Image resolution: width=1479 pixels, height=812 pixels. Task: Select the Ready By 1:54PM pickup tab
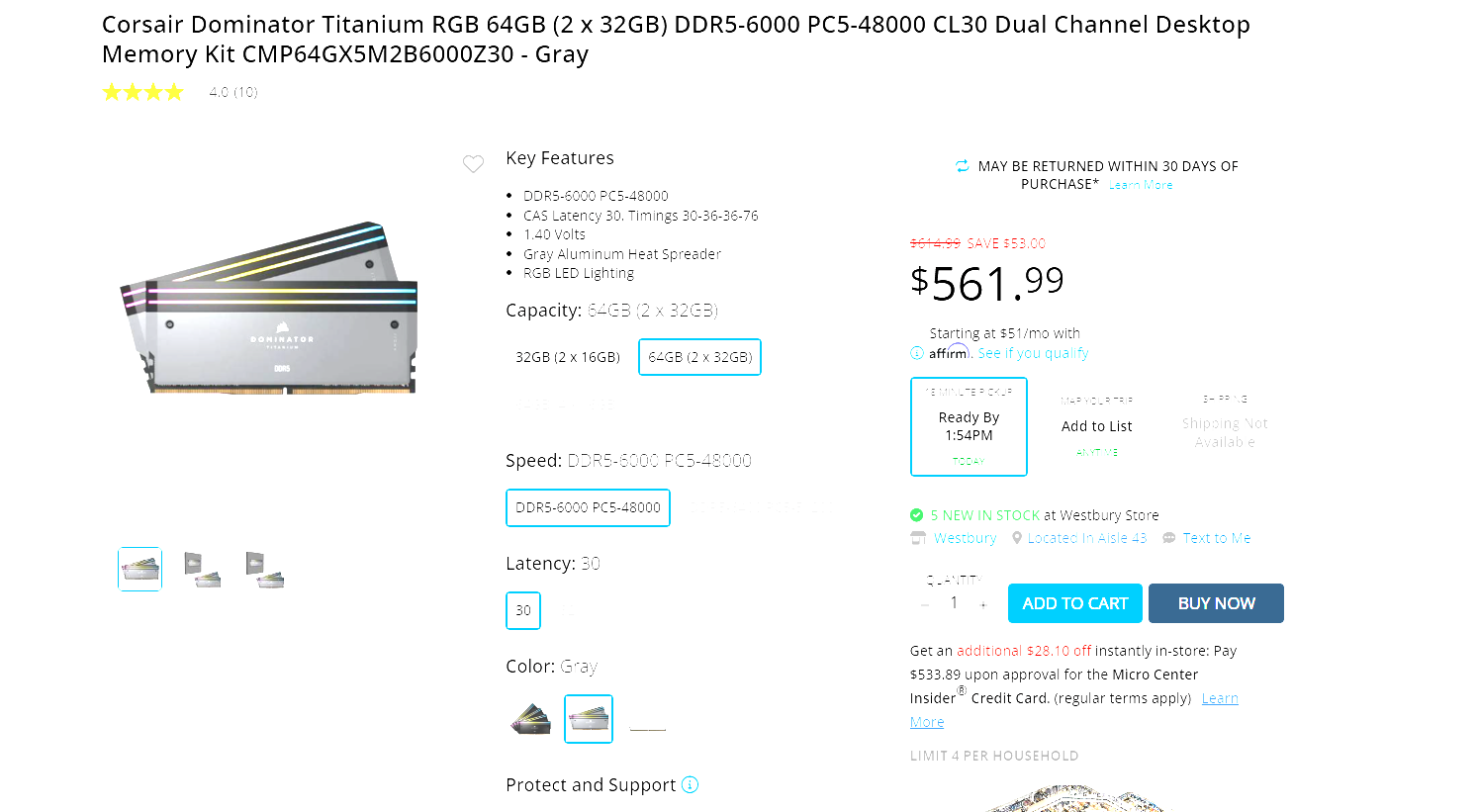click(x=969, y=426)
